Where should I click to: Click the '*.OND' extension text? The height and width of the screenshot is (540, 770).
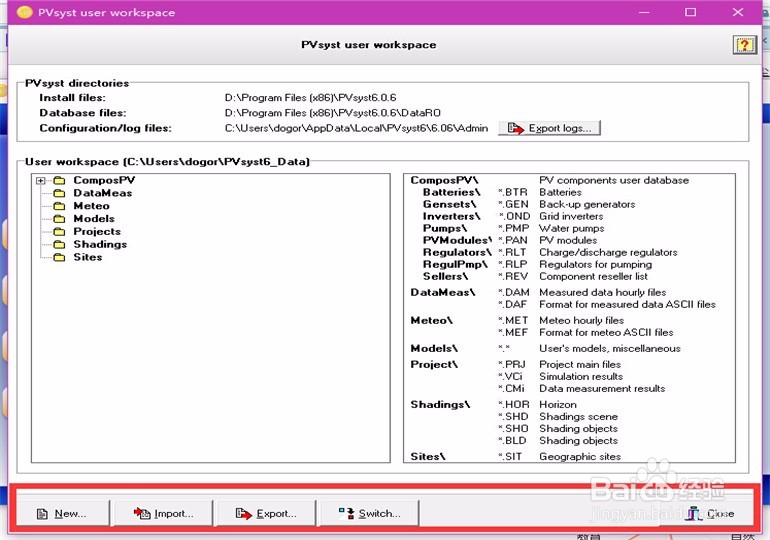[515, 216]
